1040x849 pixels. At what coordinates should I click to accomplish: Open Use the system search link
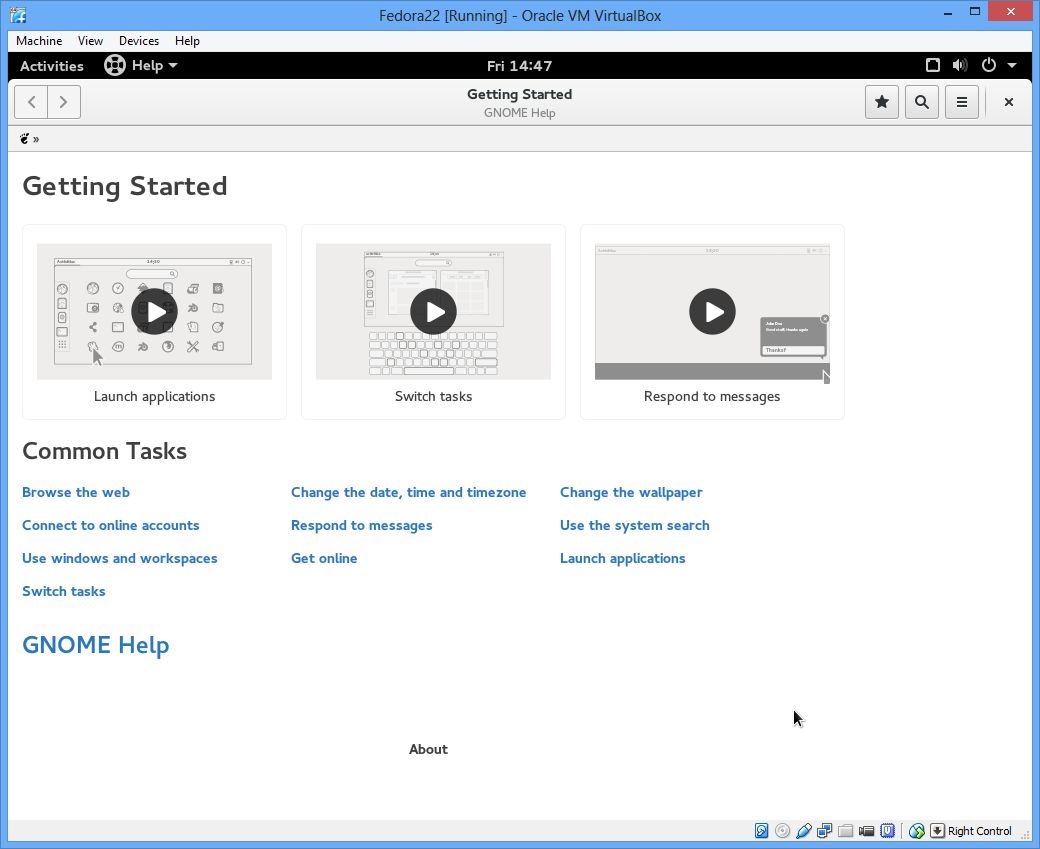[635, 525]
